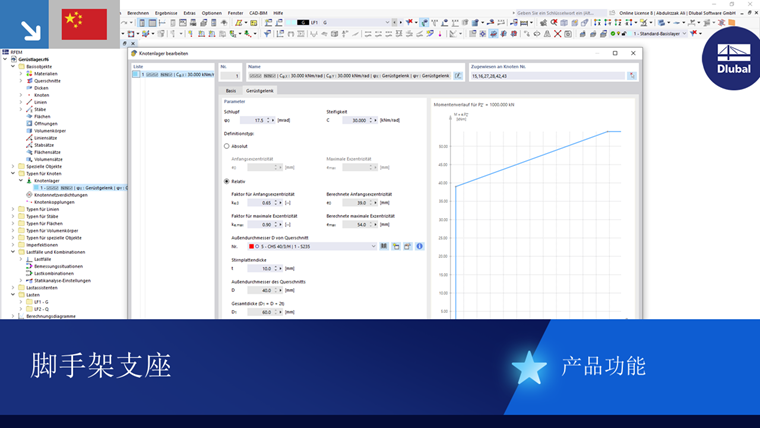Open the Extras menu
Screen dimensions: 760x428
click(190, 13)
